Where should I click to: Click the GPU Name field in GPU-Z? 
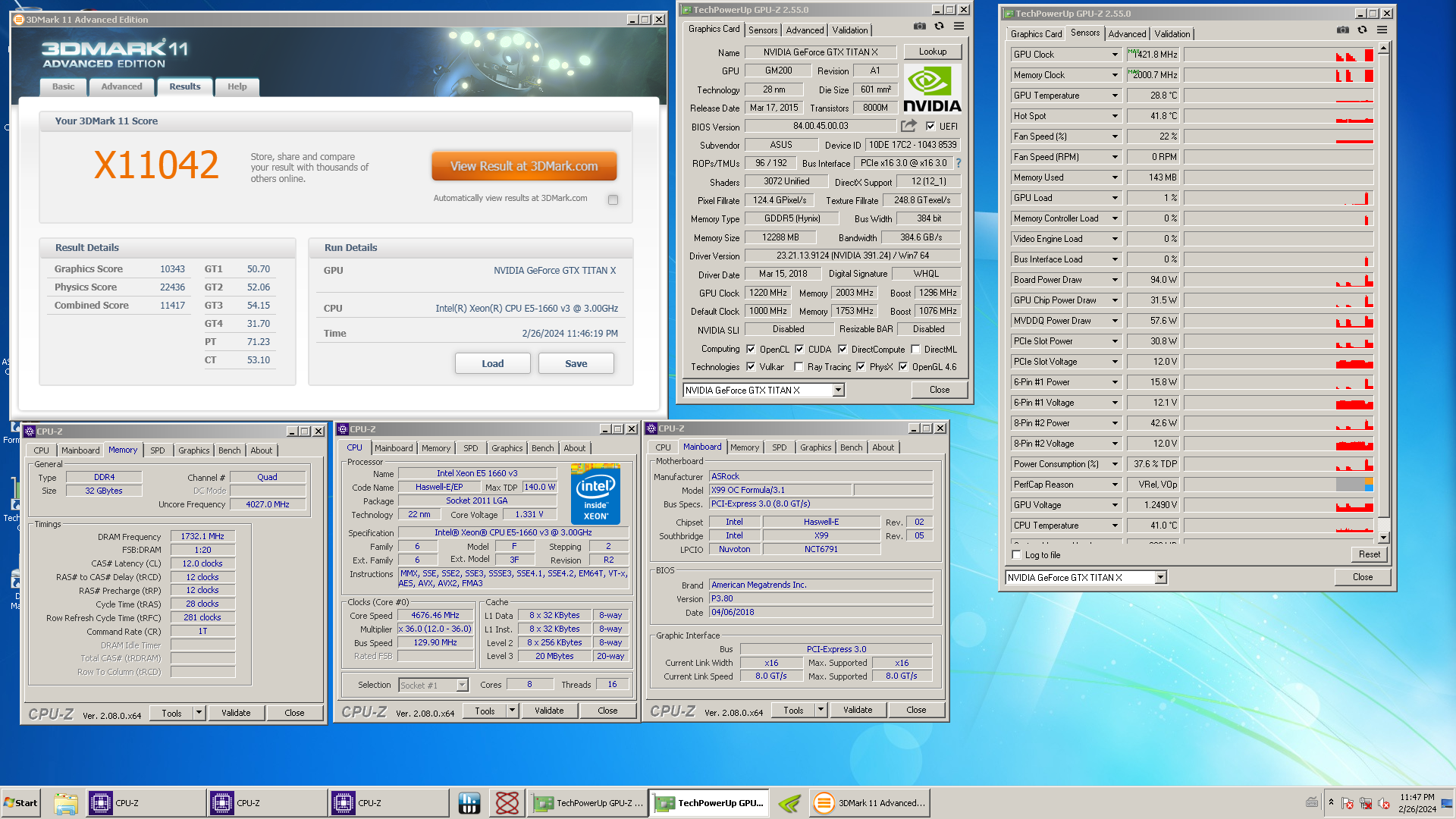coord(821,52)
